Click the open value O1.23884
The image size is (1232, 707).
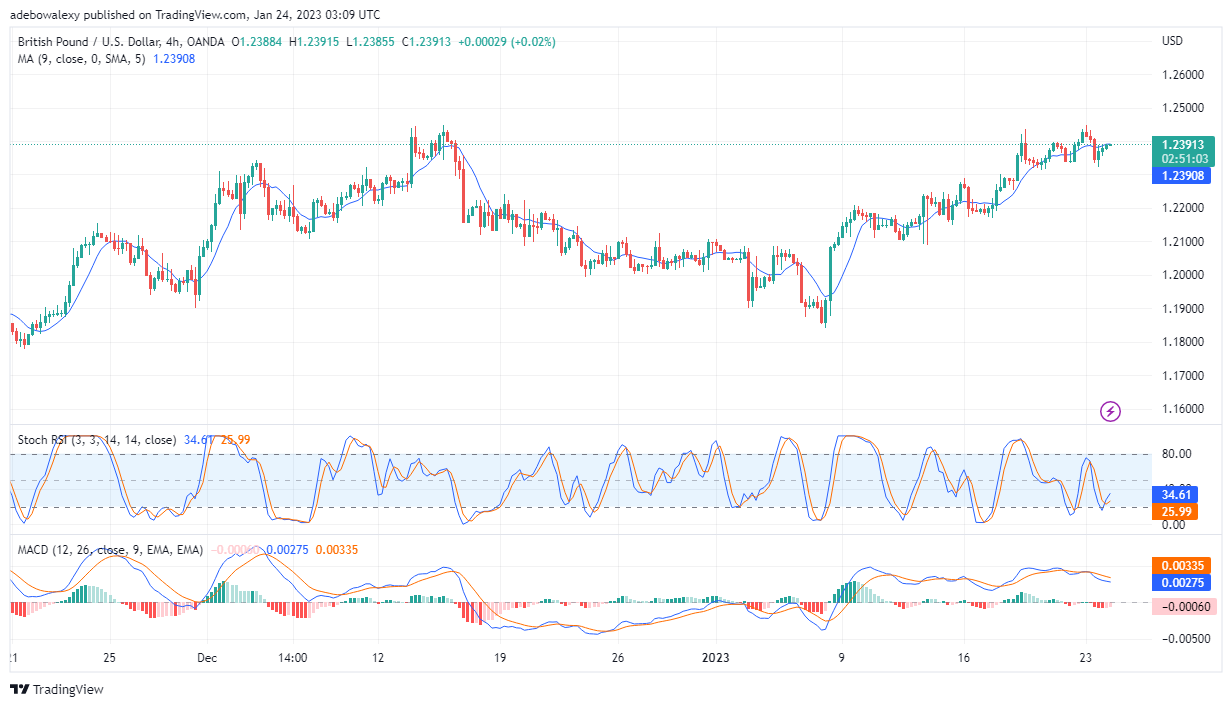tap(257, 42)
